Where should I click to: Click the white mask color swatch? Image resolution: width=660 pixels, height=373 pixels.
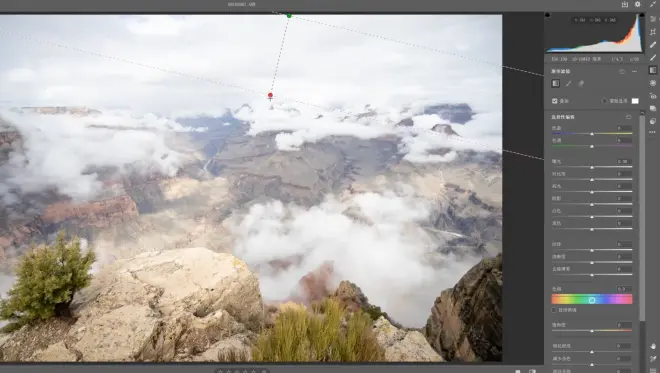(x=635, y=101)
